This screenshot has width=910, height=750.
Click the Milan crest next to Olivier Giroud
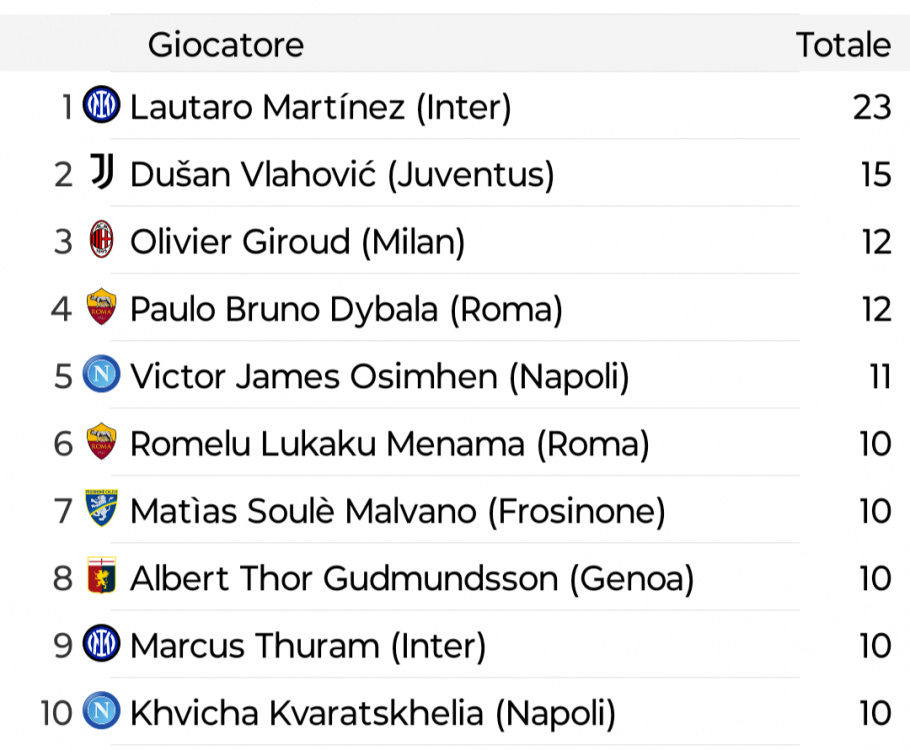coord(102,239)
